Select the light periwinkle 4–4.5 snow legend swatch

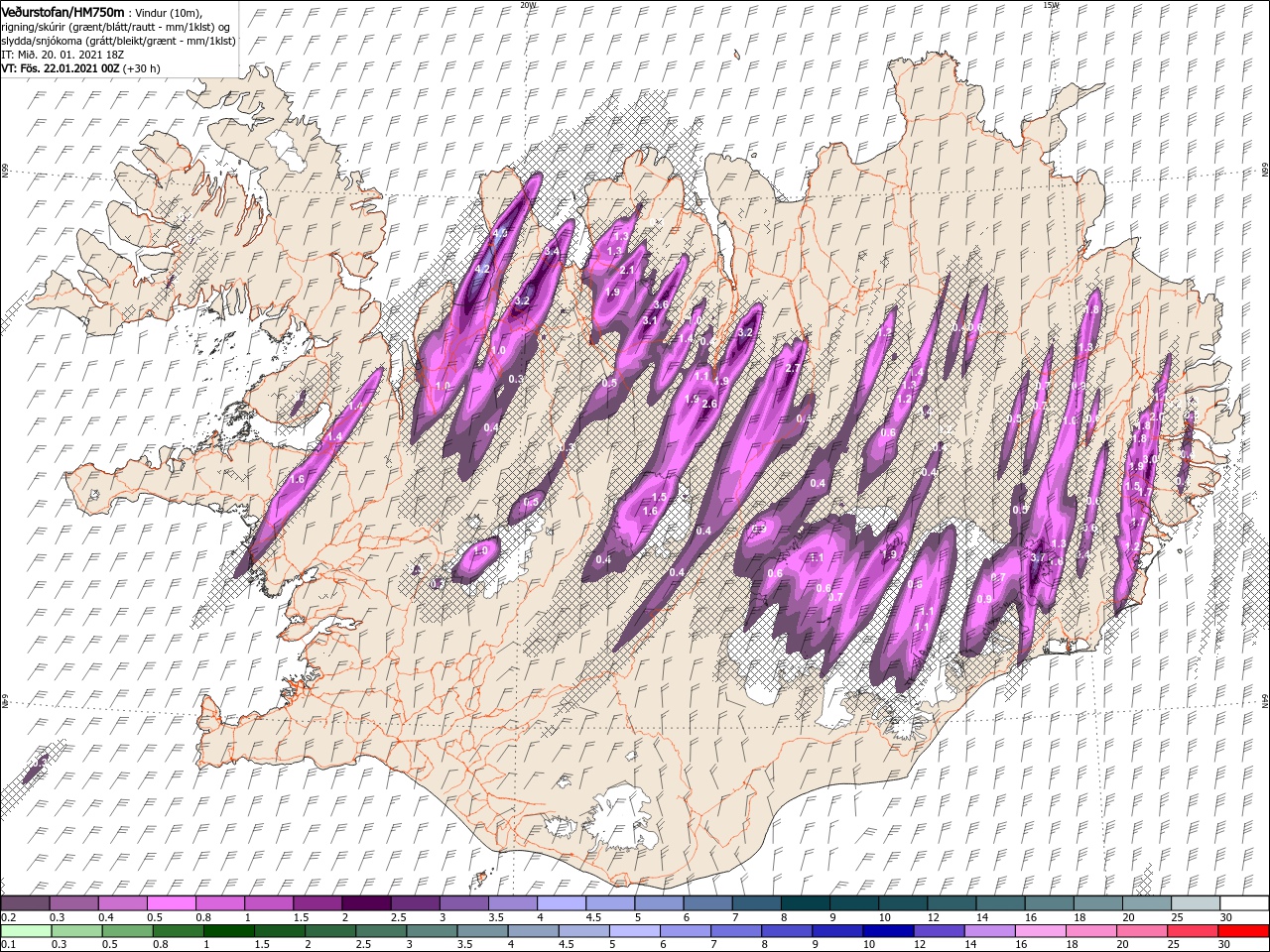562,902
